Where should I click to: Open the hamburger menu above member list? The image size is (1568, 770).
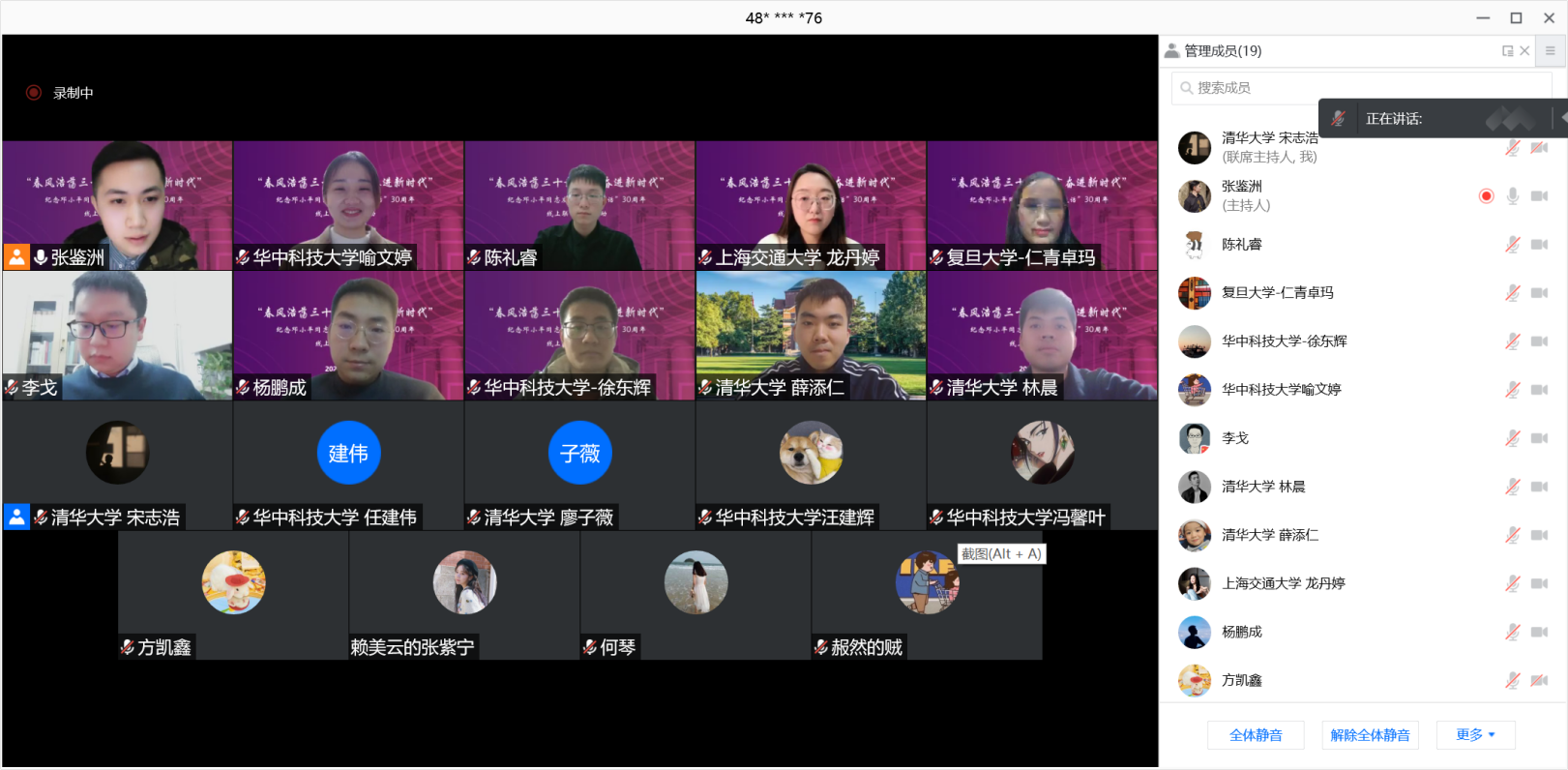click(x=1550, y=51)
